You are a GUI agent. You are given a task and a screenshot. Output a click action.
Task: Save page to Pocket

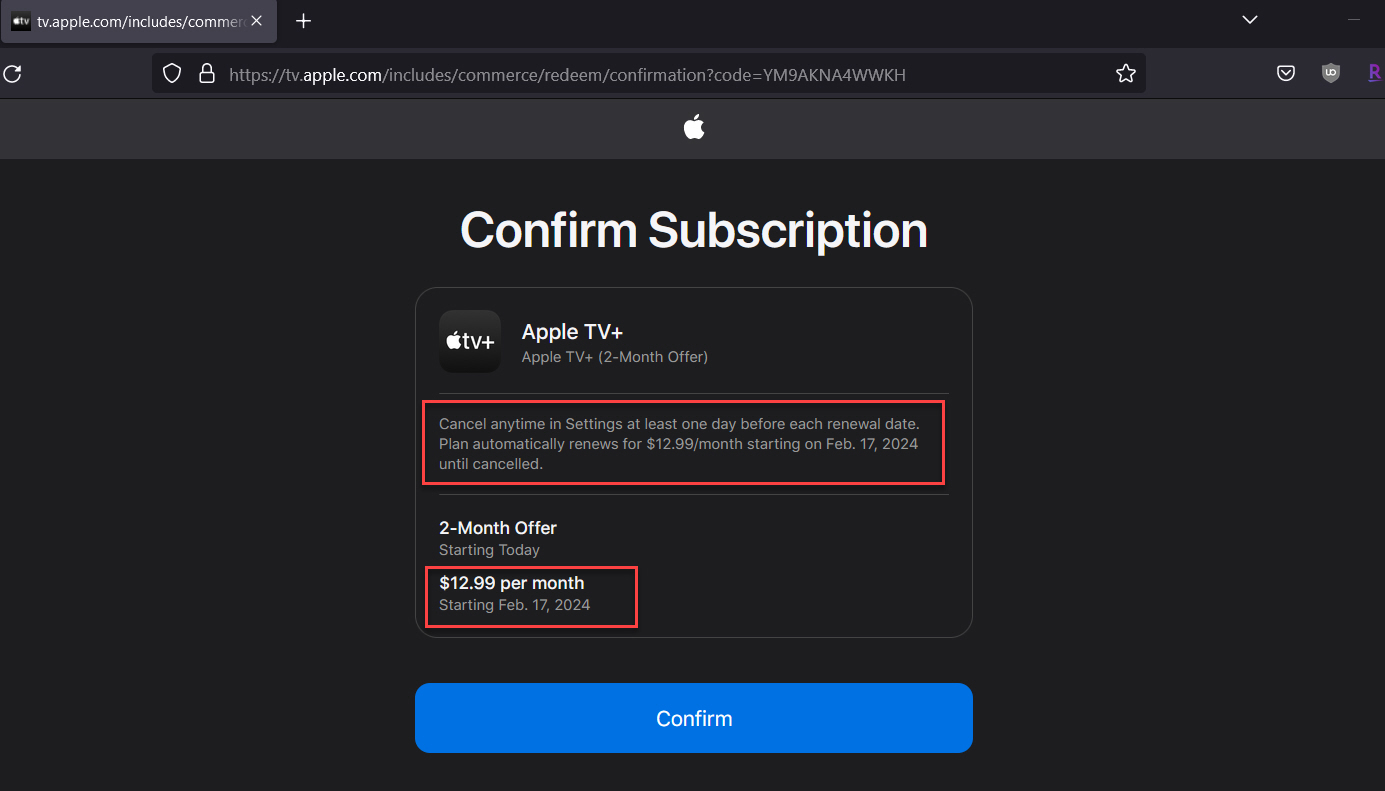tap(1286, 73)
